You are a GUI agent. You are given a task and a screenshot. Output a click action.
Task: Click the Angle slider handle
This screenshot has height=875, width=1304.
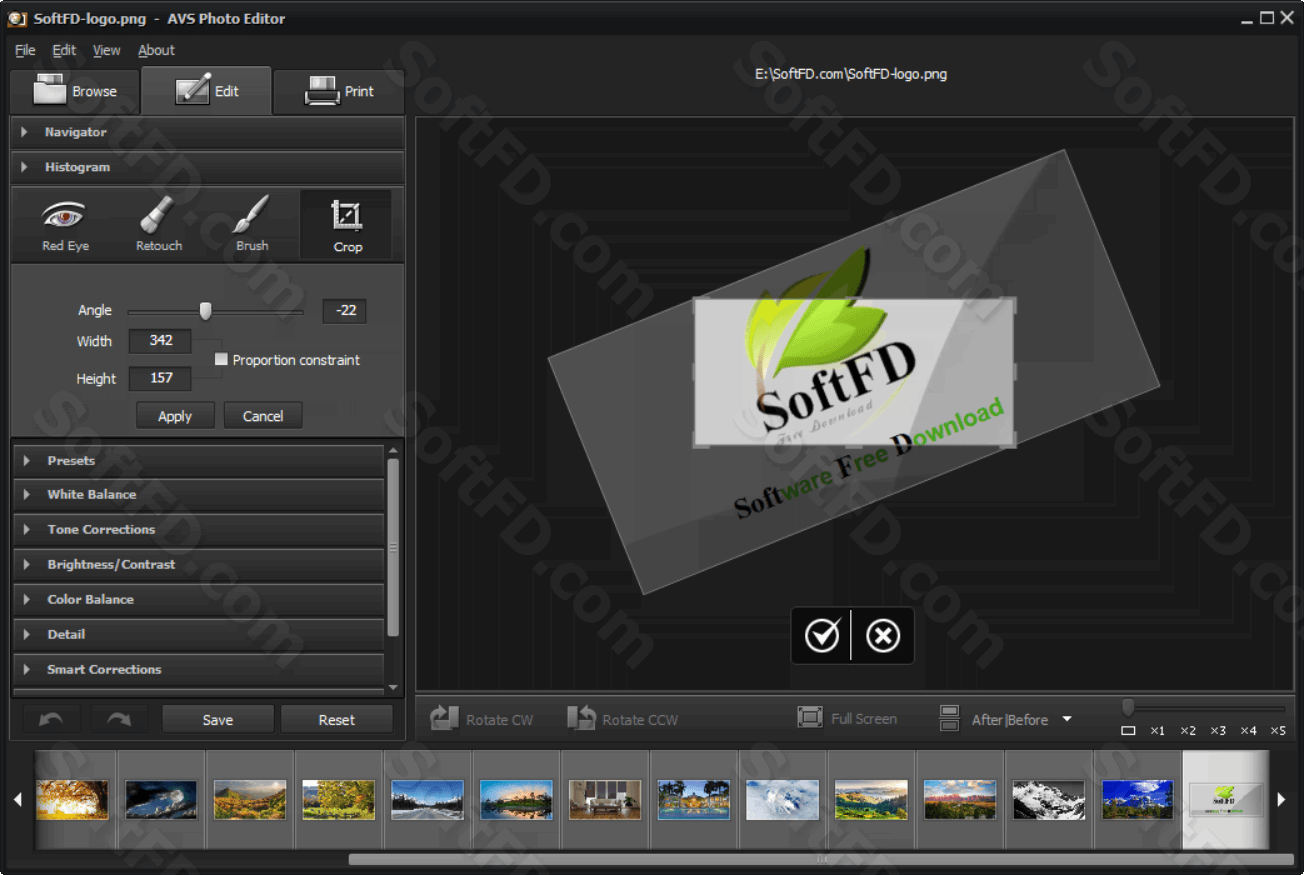pos(205,311)
